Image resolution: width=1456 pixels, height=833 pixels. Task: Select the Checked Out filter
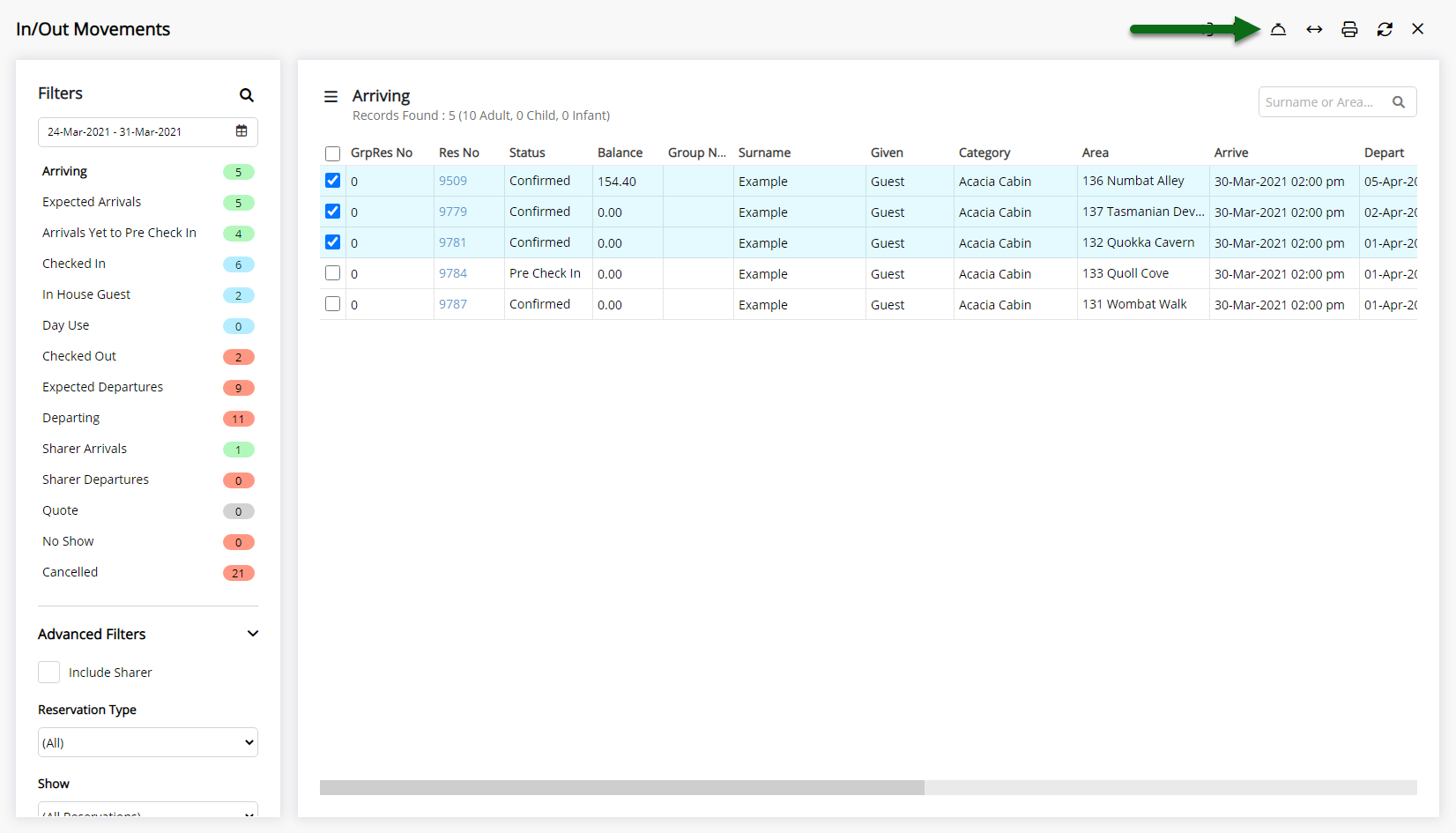[x=79, y=356]
